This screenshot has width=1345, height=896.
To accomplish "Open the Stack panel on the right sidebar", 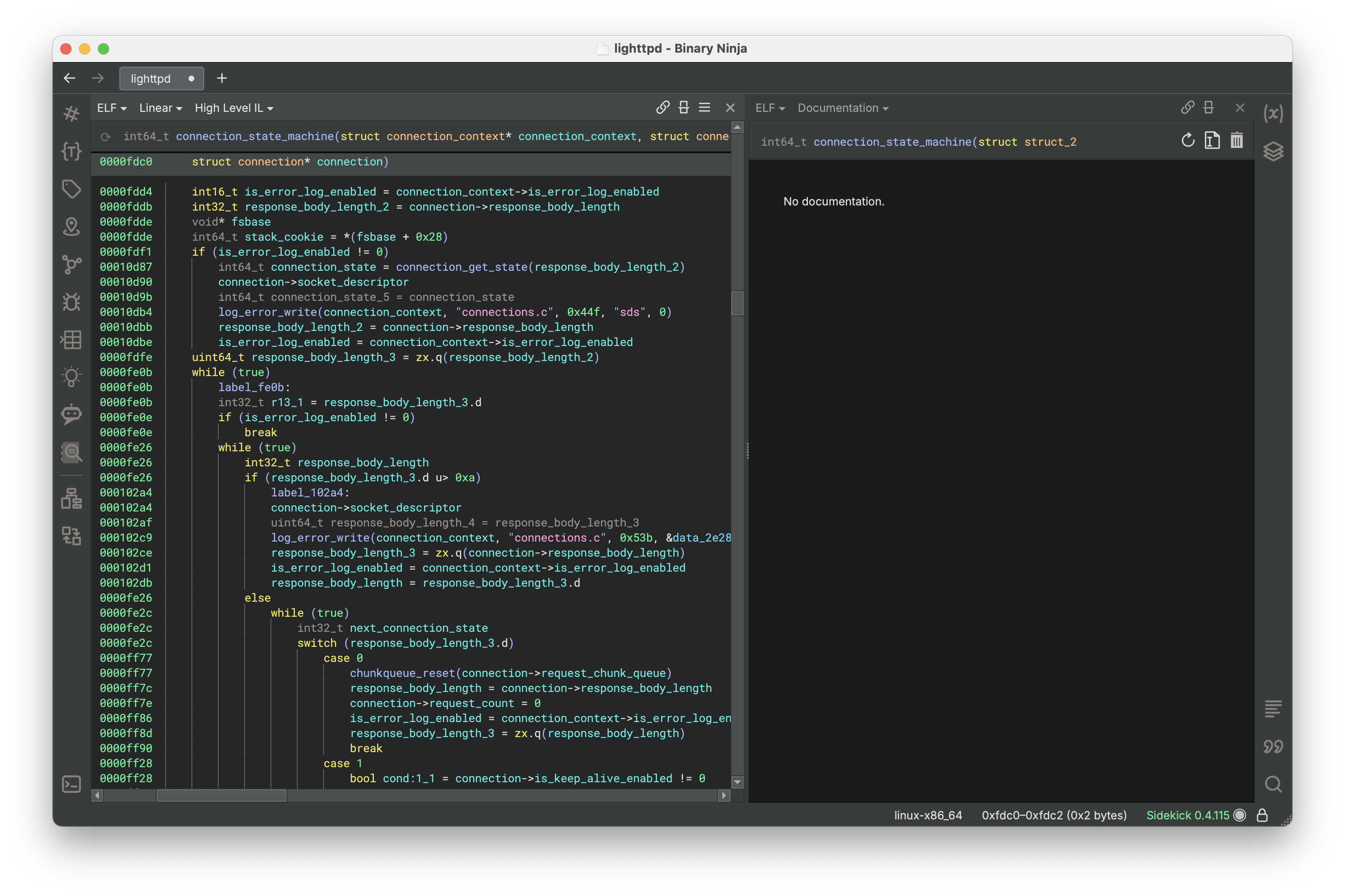I will (1274, 151).
